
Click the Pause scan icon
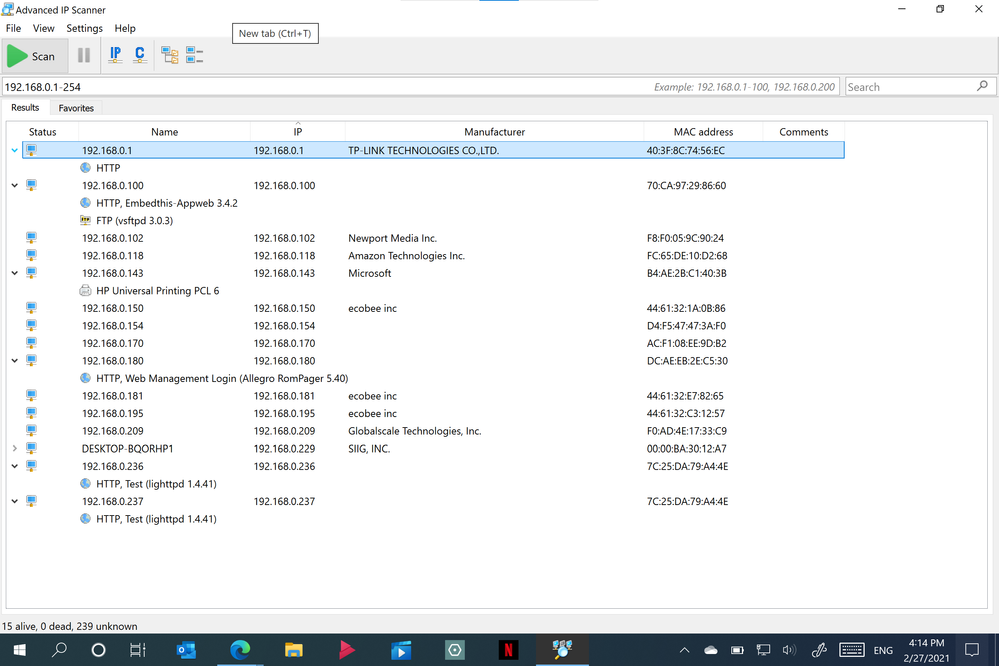pos(84,56)
